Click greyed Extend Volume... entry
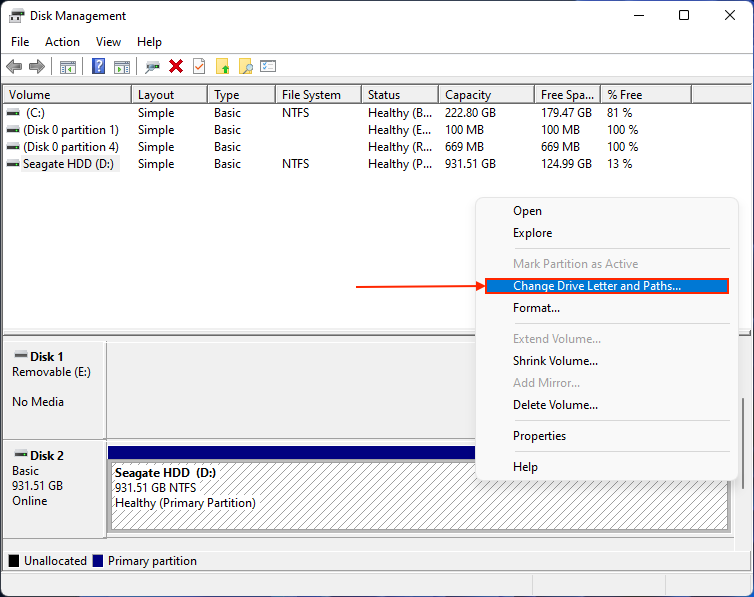The height and width of the screenshot is (597, 754). point(606,339)
